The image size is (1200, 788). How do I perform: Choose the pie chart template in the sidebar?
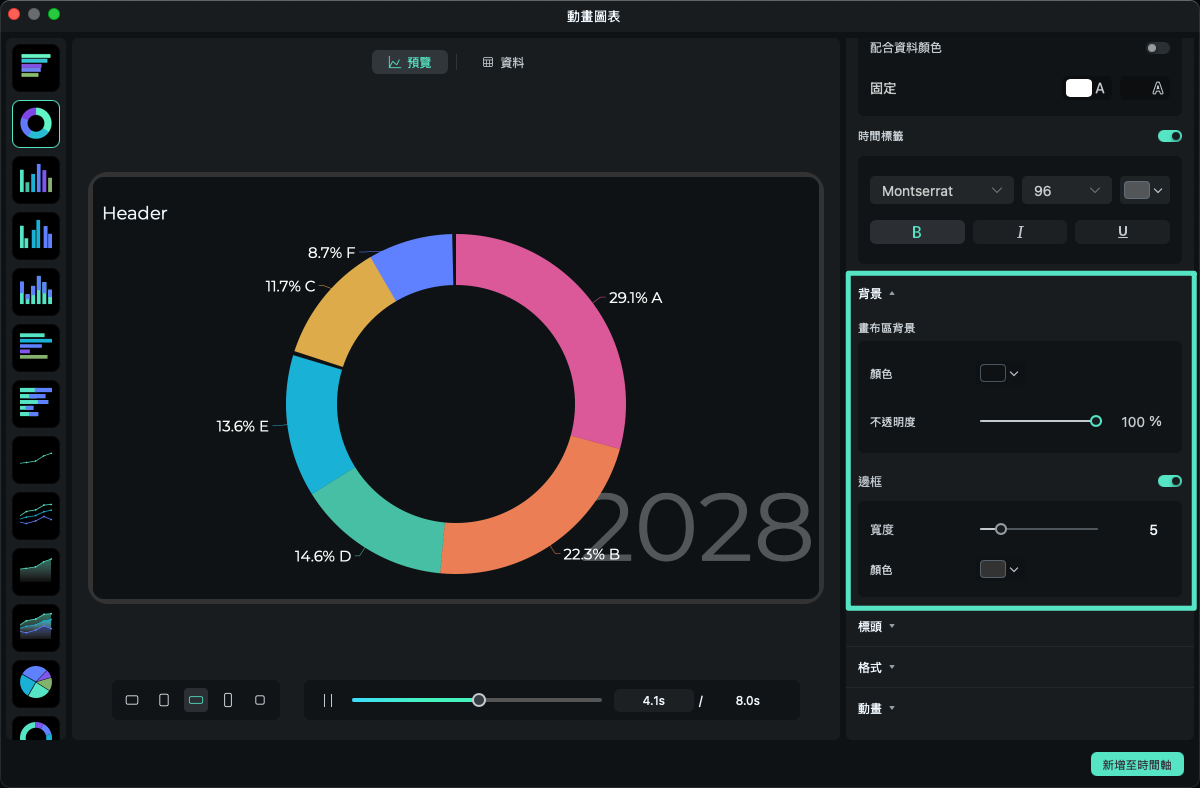pos(36,683)
